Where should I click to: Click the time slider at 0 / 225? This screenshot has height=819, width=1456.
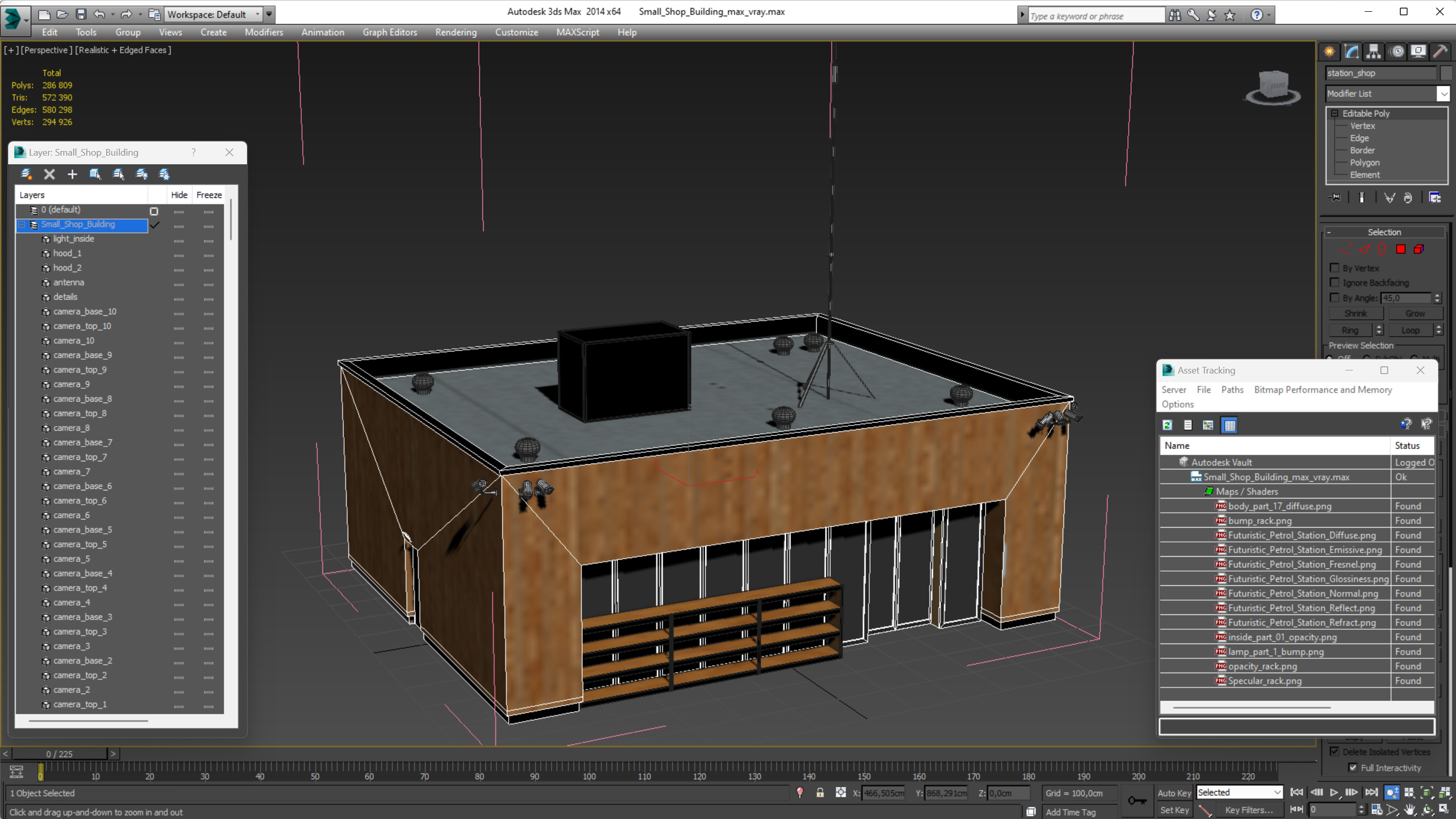coord(59,754)
